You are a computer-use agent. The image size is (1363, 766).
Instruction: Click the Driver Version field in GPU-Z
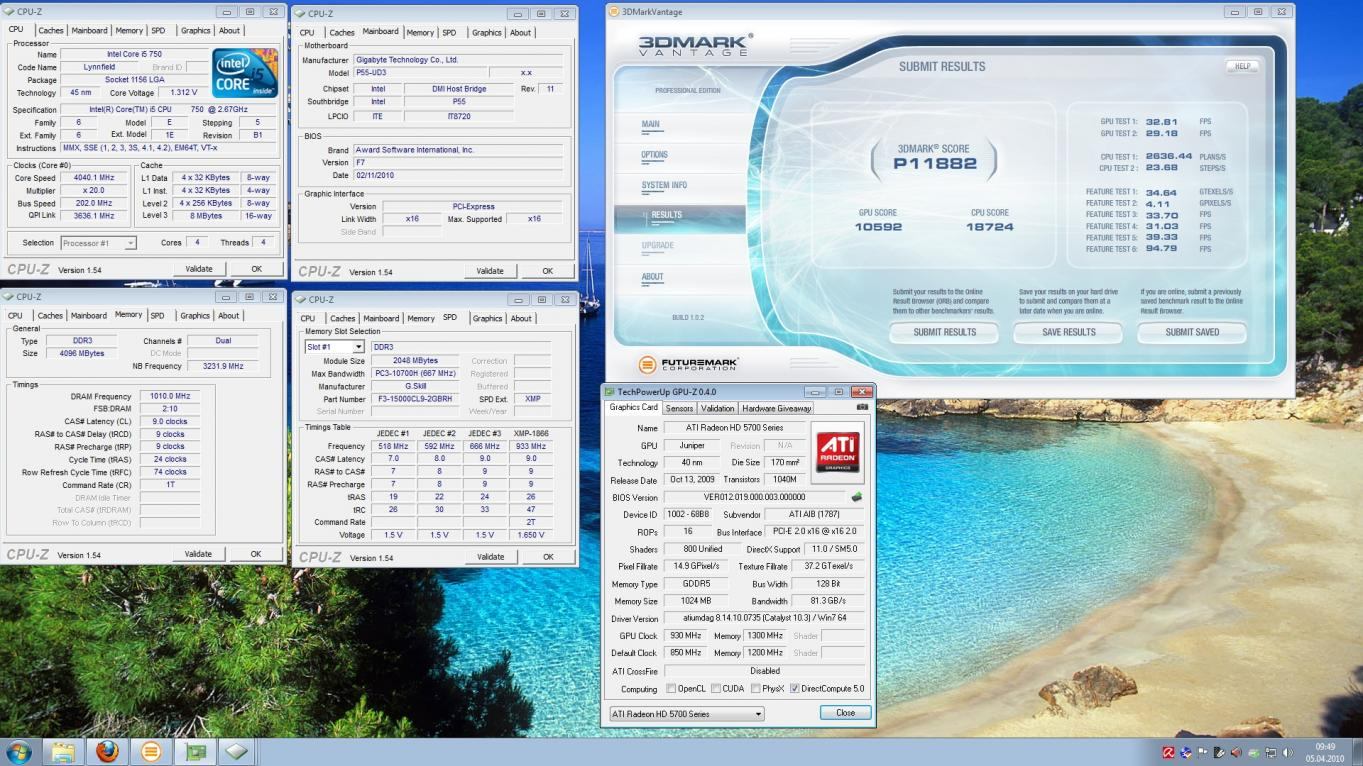(765, 619)
